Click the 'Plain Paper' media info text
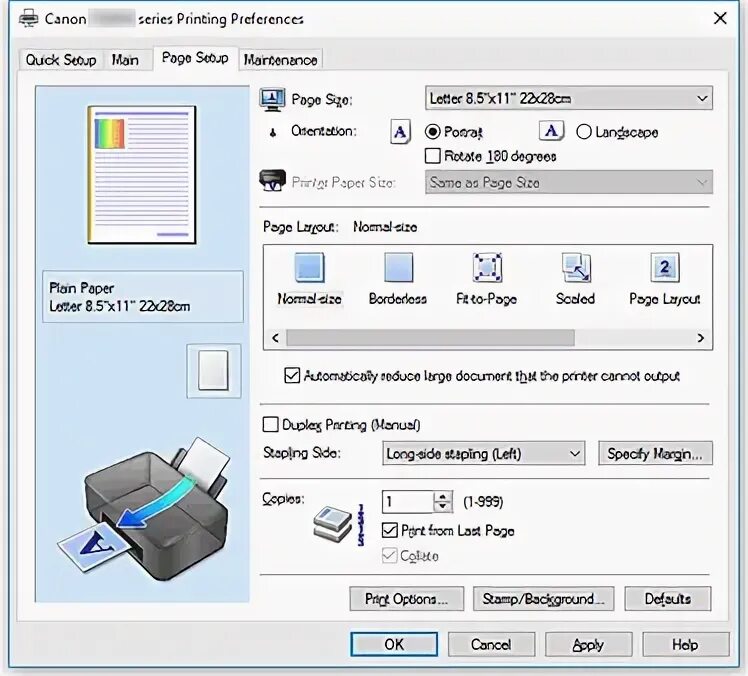The width and height of the screenshot is (748, 676). coord(82,288)
